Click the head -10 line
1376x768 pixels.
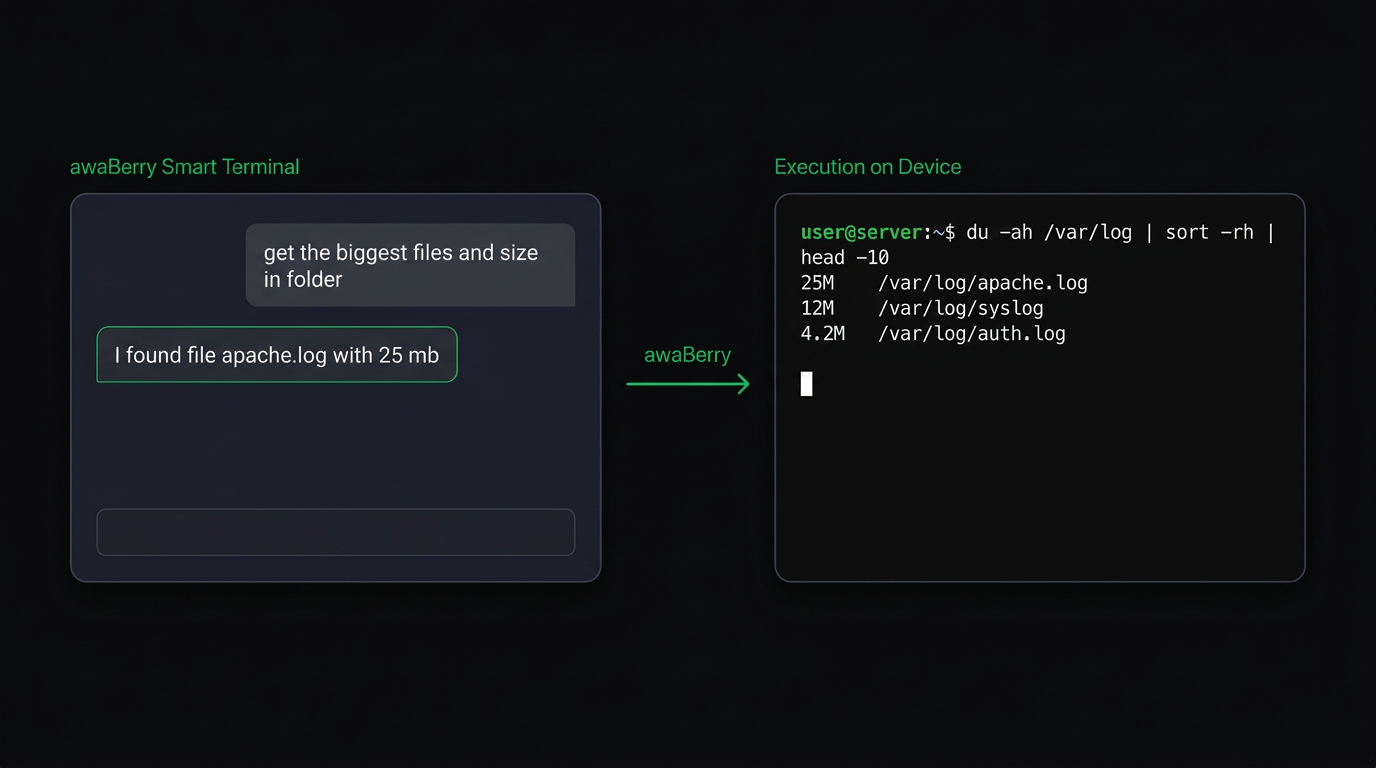(843, 257)
